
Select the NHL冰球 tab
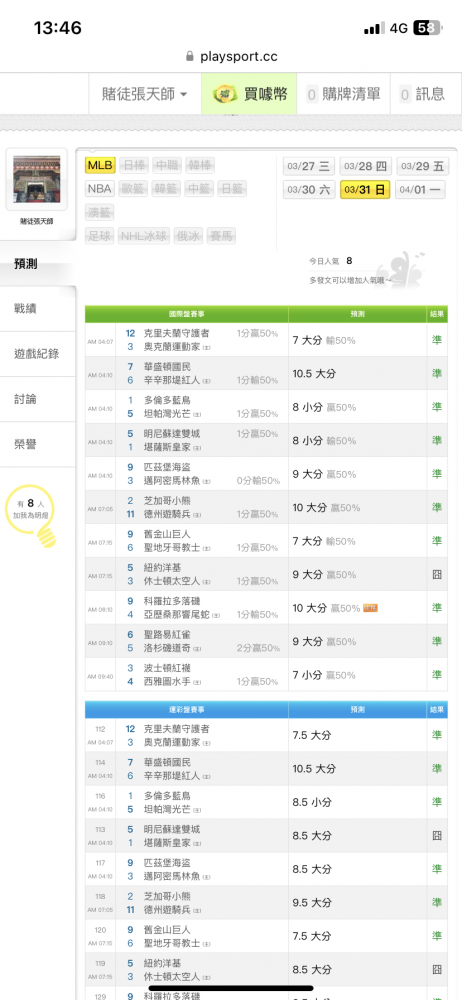point(144,236)
